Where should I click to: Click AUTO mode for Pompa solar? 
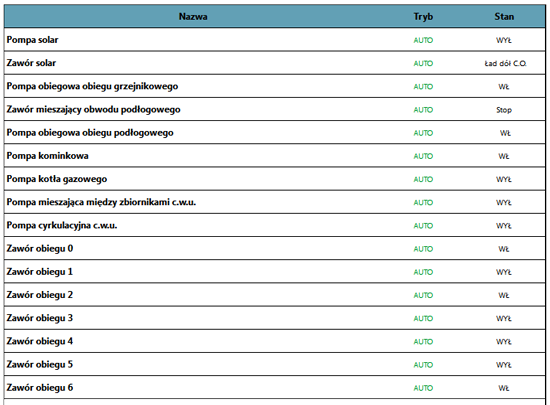[423, 40]
